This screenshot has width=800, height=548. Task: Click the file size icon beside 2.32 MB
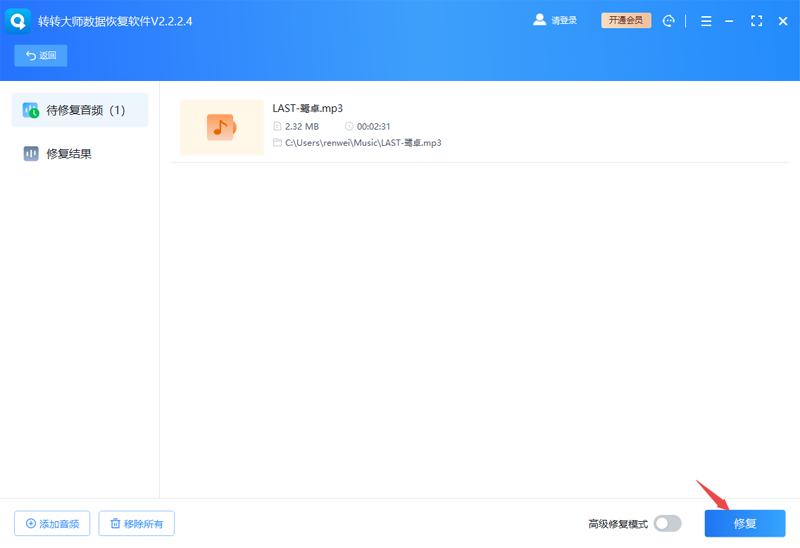point(277,126)
